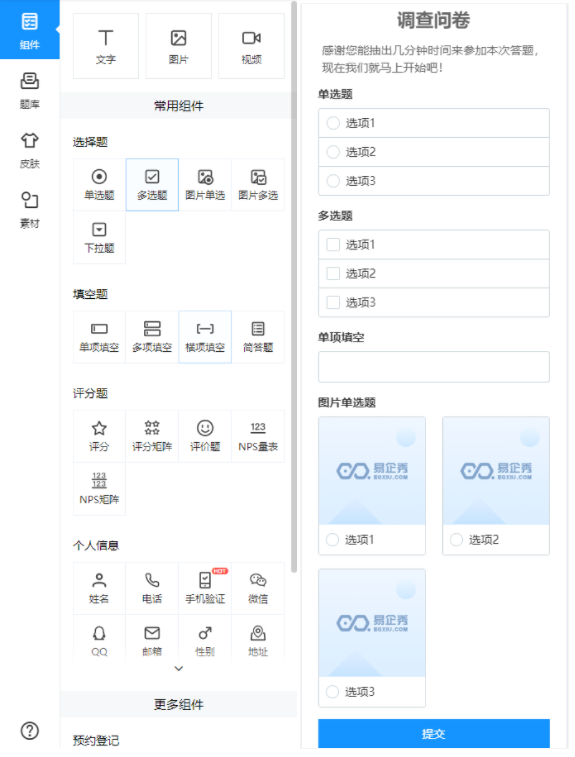Add the QQ field
The image size is (575, 757).
pos(99,640)
